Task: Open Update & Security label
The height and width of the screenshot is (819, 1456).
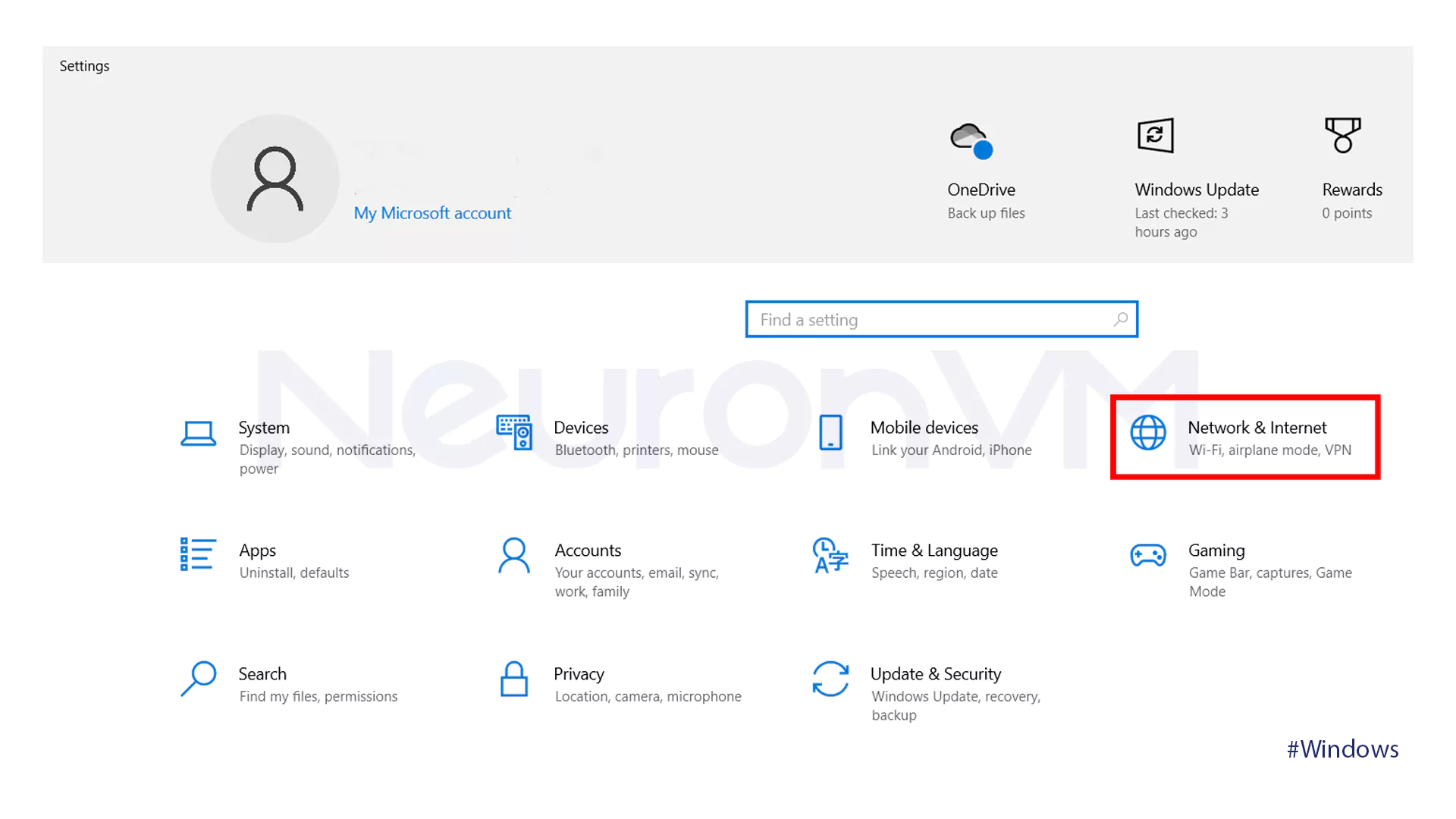Action: (x=936, y=674)
